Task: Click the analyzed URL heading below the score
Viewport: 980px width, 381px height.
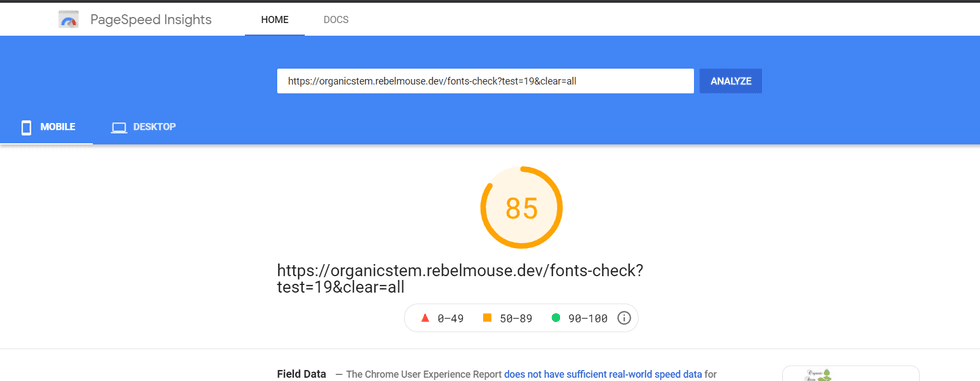Action: click(x=460, y=279)
